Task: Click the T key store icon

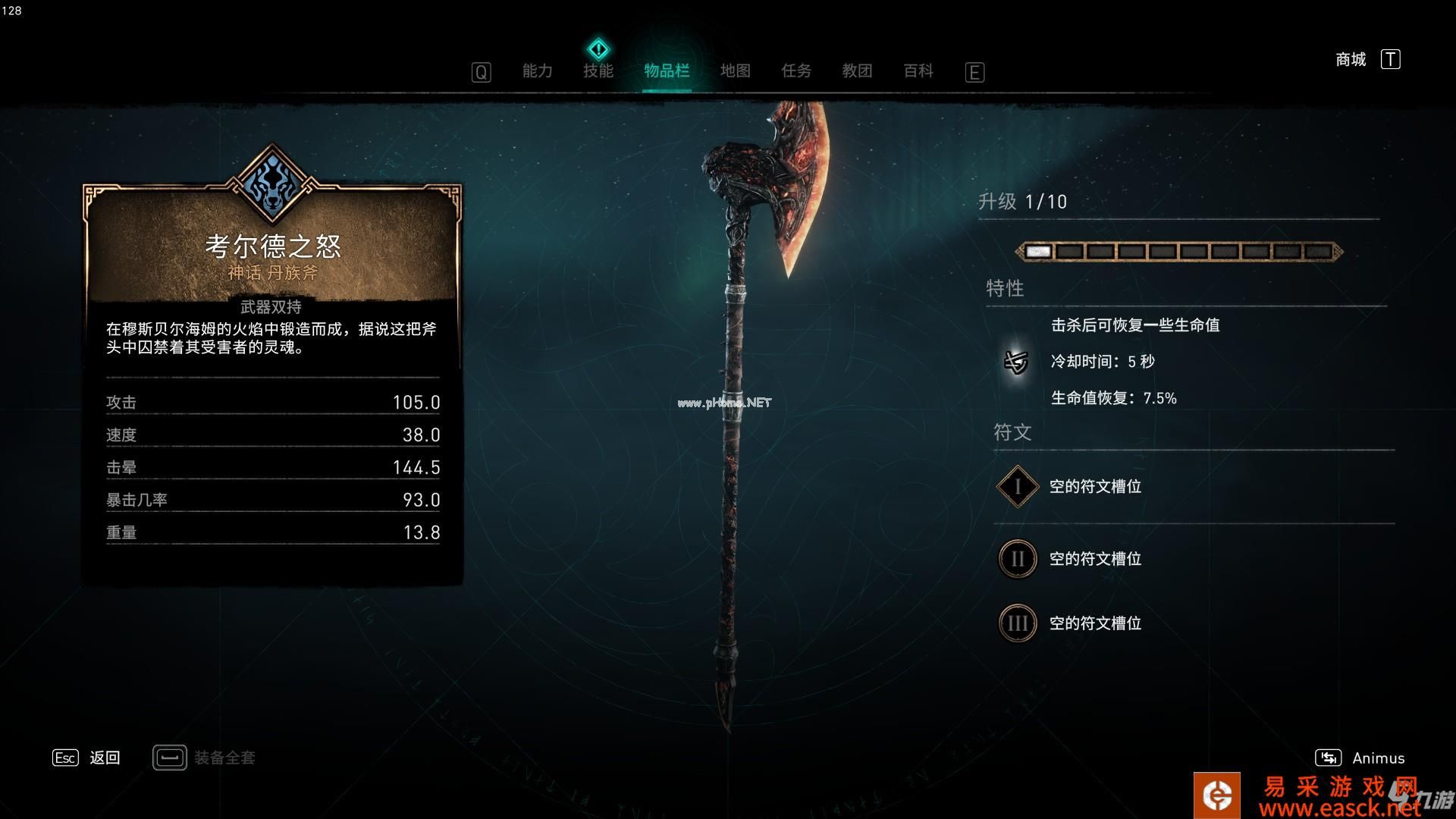Action: click(x=1390, y=59)
